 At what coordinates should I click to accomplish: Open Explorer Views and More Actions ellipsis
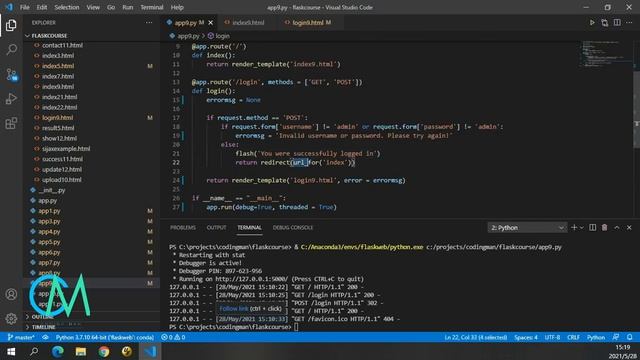149,22
